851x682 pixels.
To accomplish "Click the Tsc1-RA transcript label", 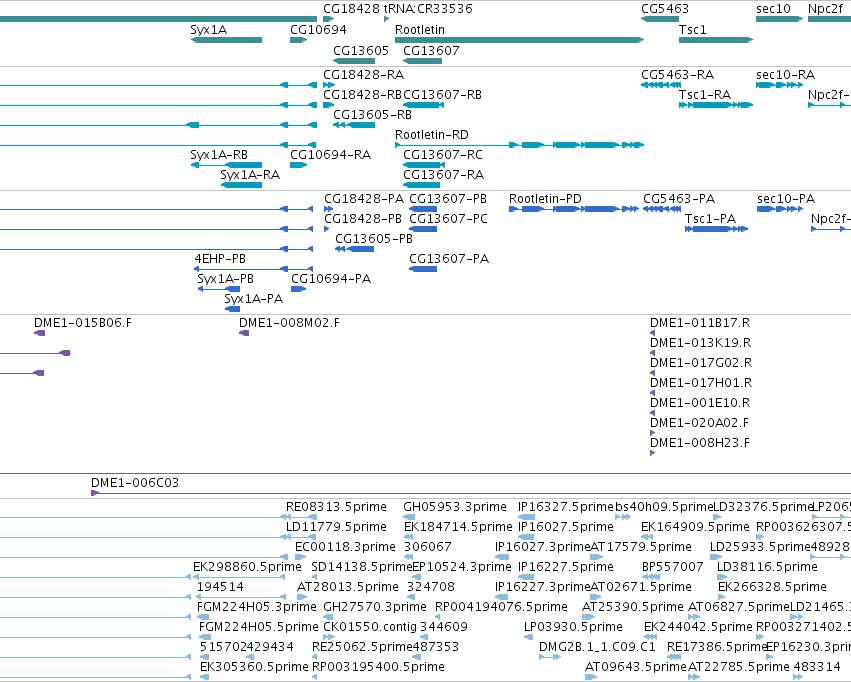I will point(705,95).
